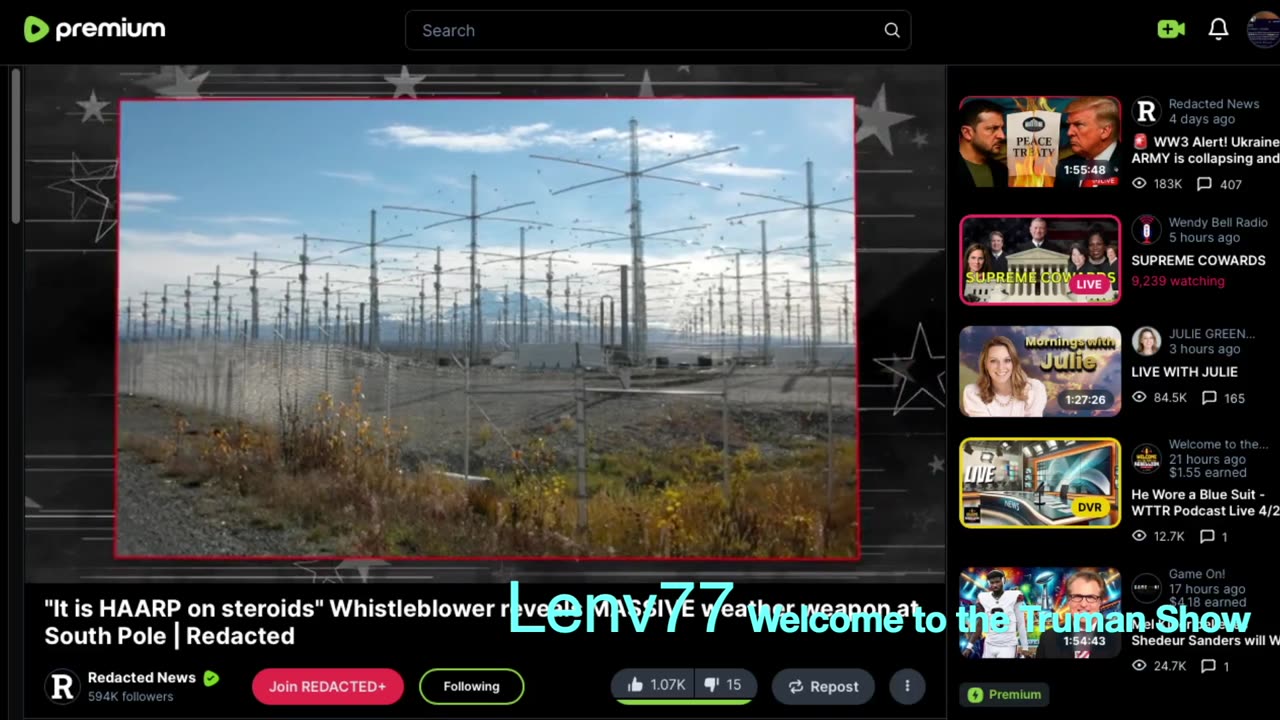Click the Redacted News channel avatar below video
The height and width of the screenshot is (720, 1280).
point(62,686)
